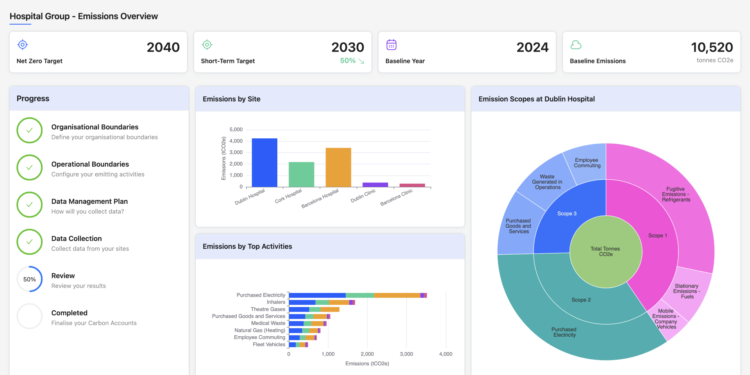
Task: Click the 10,520 baseline emissions value
Action: click(x=712, y=47)
